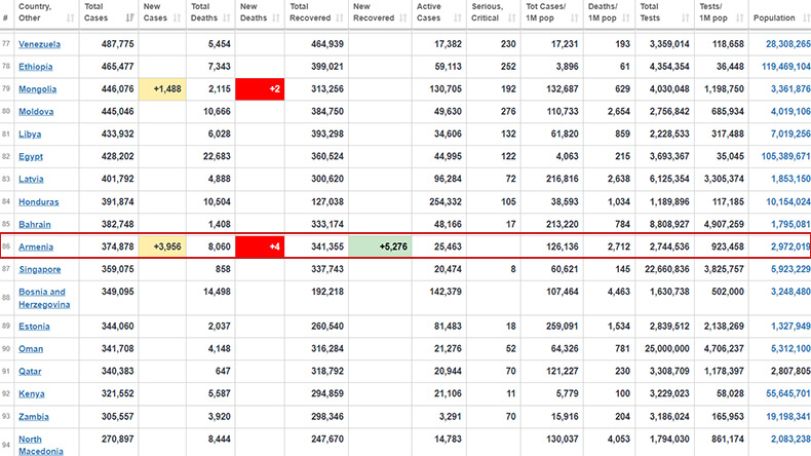811x456 pixels.
Task: Select Venezuela total cases 487,775 cell
Action: coord(109,44)
